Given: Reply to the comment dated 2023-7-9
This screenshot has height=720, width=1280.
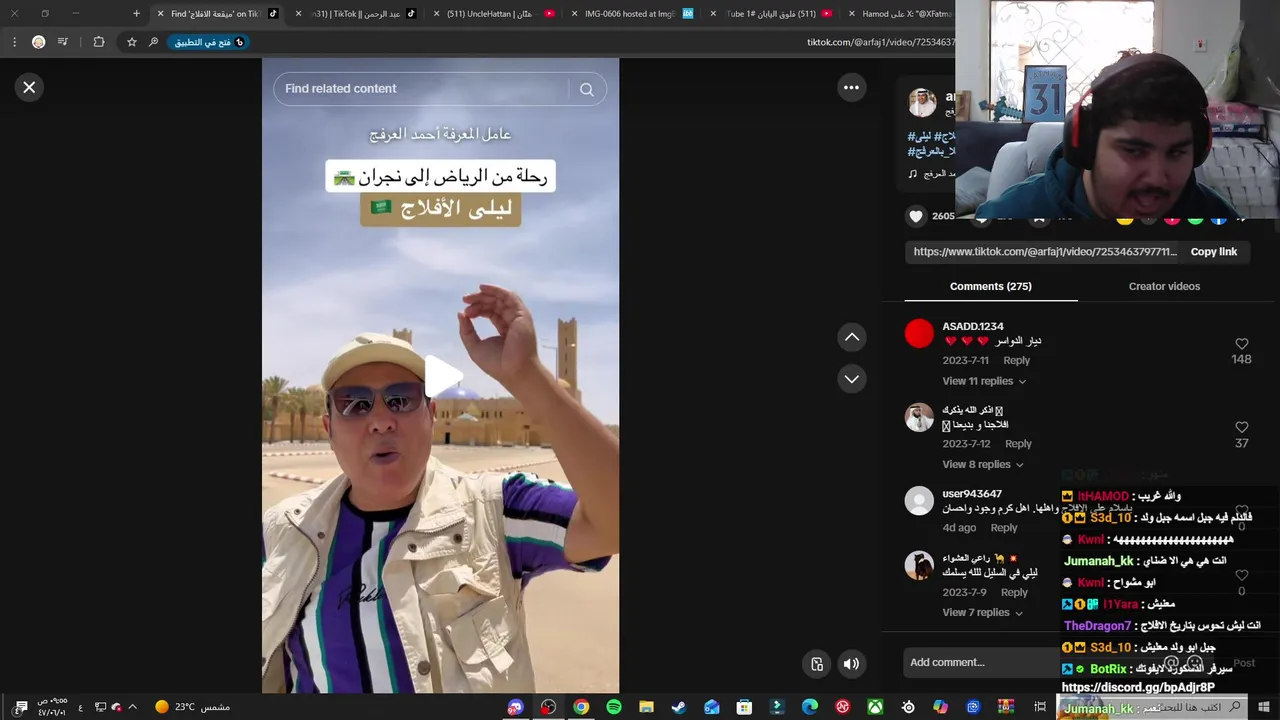Looking at the screenshot, I should pyautogui.click(x=1014, y=592).
